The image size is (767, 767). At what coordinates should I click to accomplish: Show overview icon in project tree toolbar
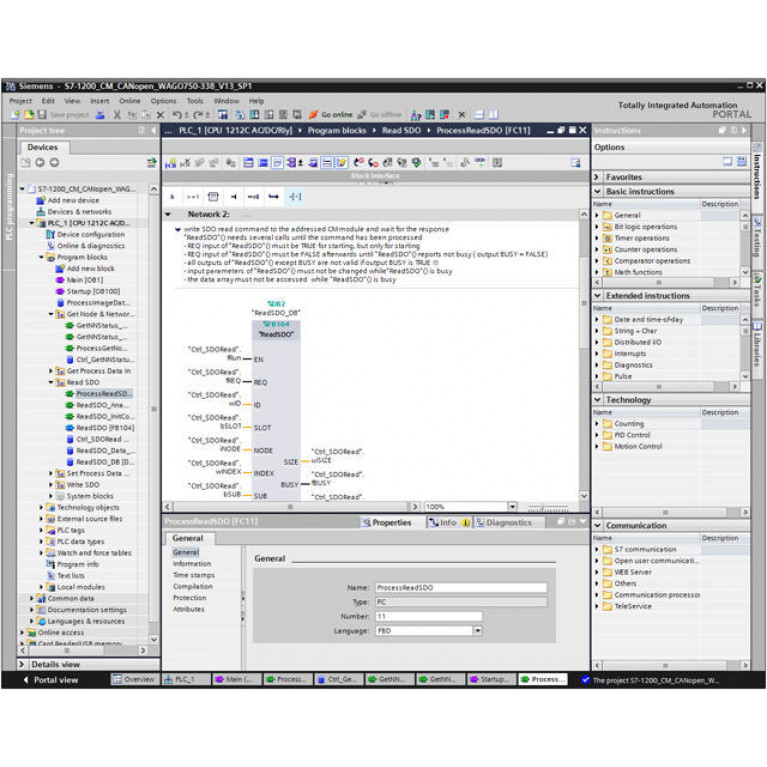(152, 163)
